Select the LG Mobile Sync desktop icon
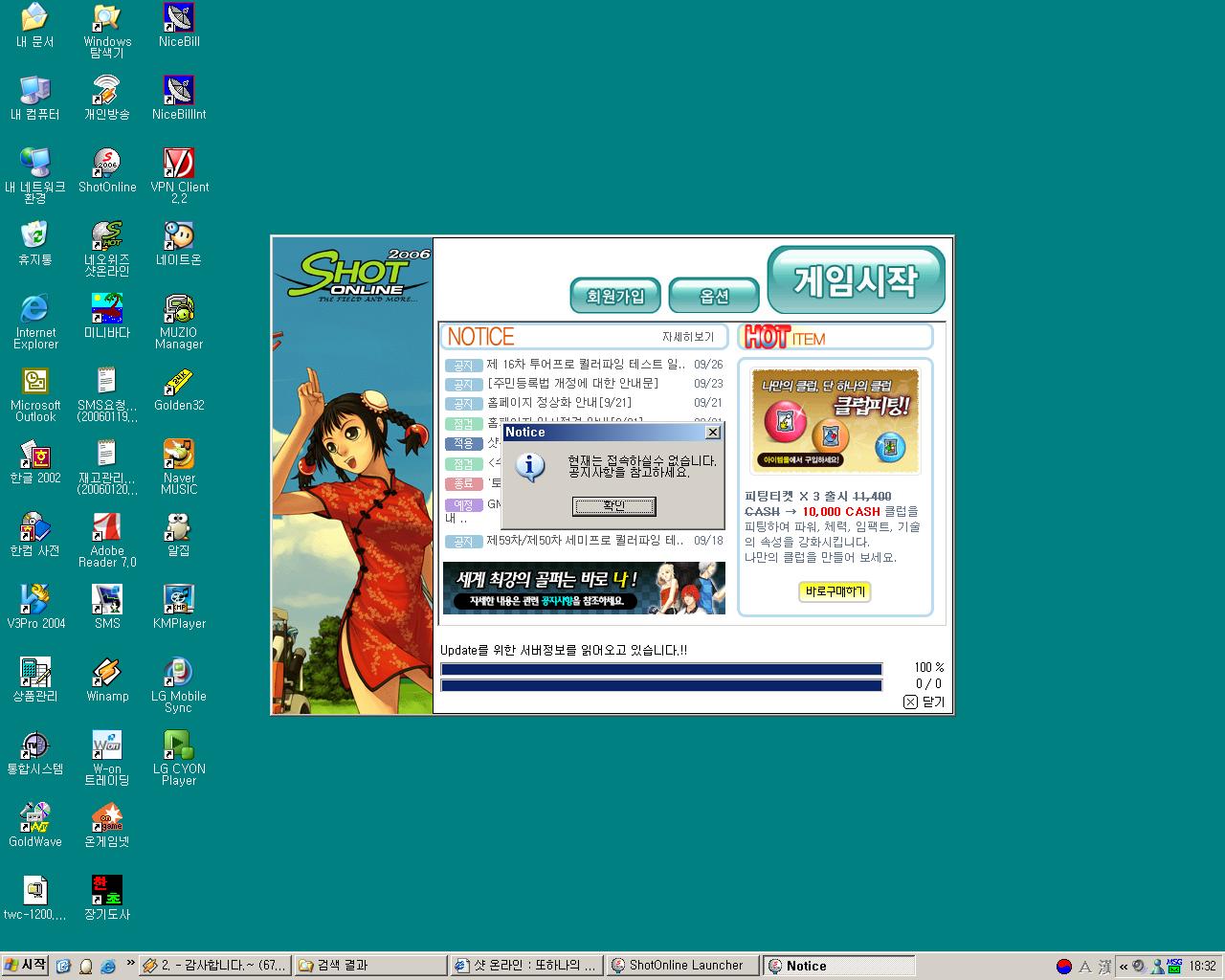Screen dimensions: 1225x980 [179, 685]
